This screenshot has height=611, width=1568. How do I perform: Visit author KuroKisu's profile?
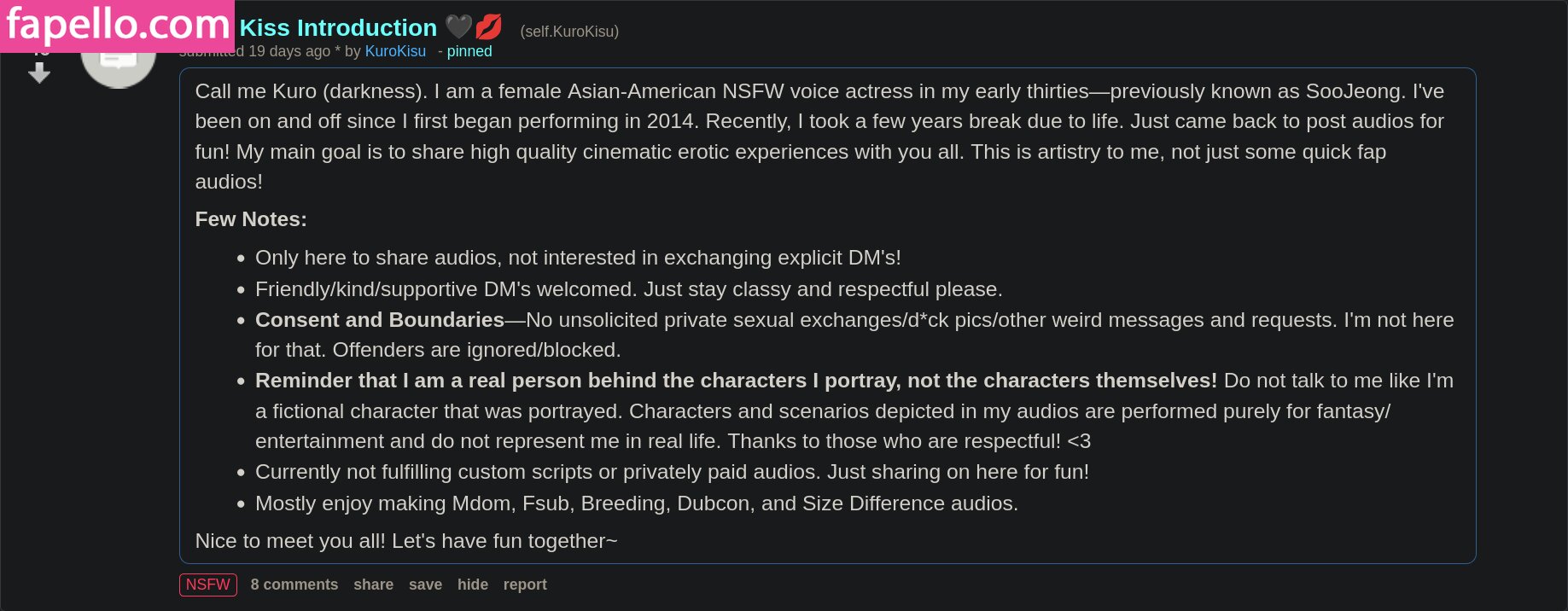[395, 51]
